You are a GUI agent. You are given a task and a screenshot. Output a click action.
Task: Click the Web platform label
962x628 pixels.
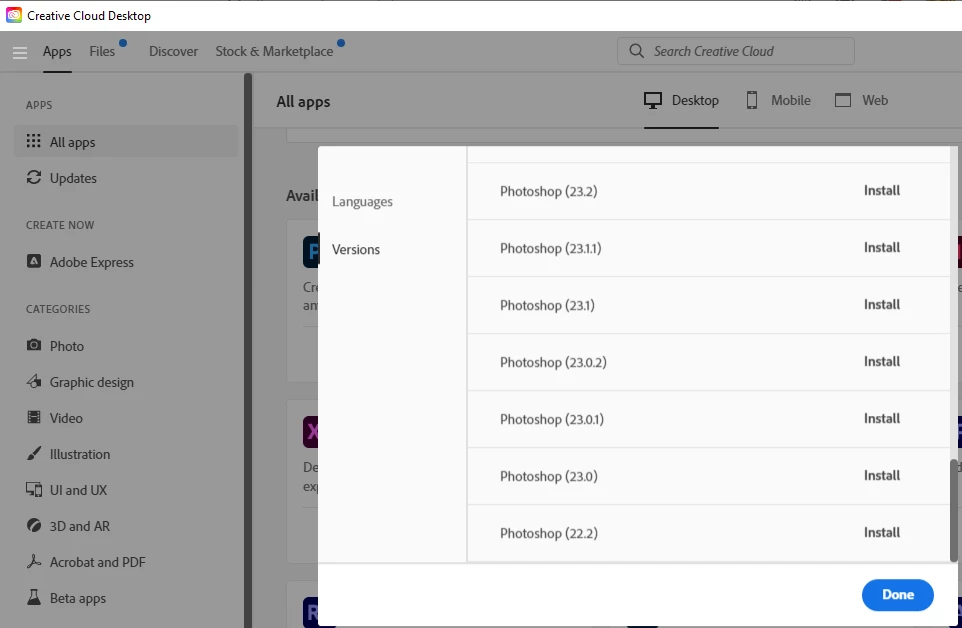[x=875, y=101]
